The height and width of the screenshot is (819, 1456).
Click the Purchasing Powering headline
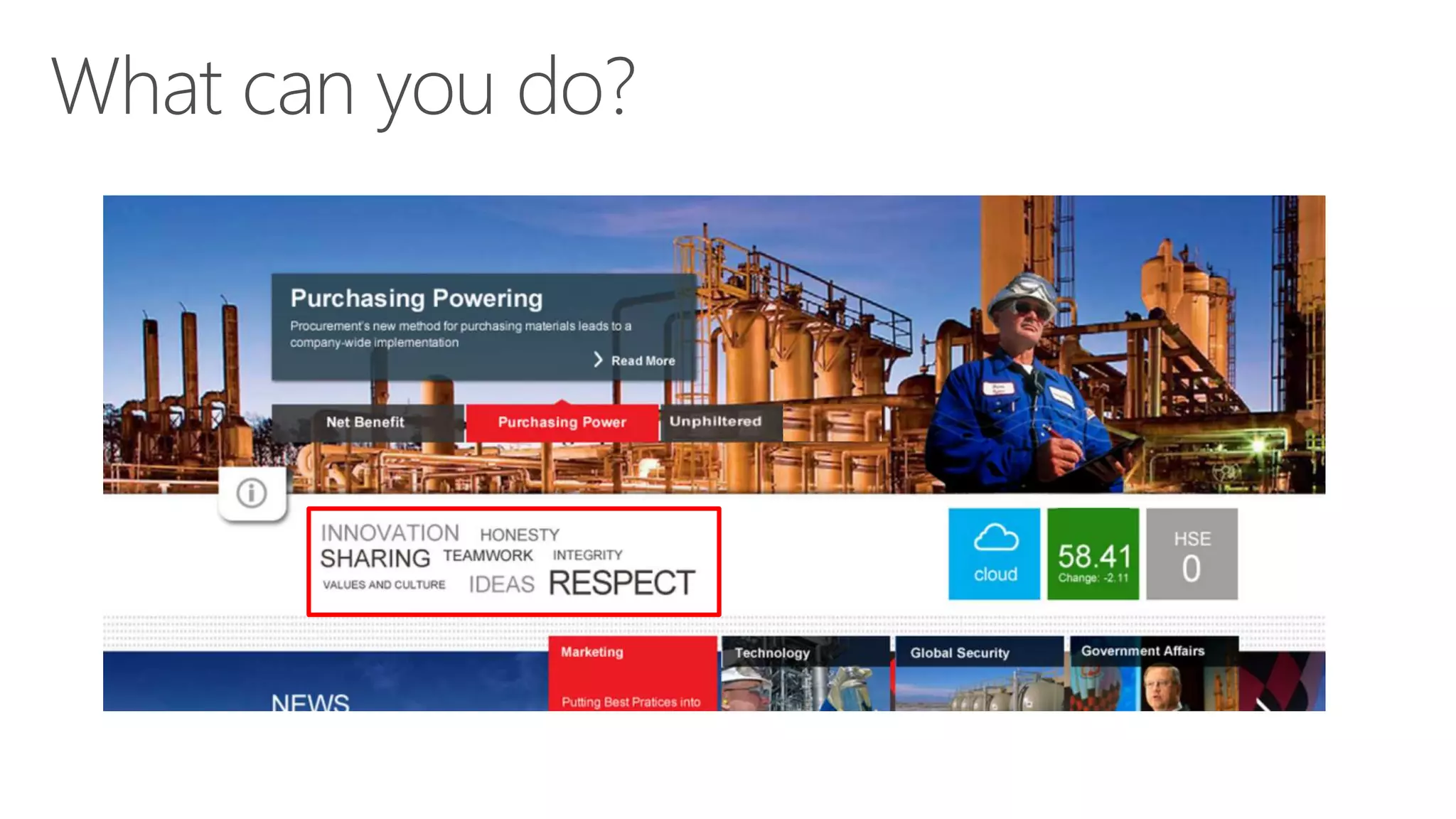(417, 299)
